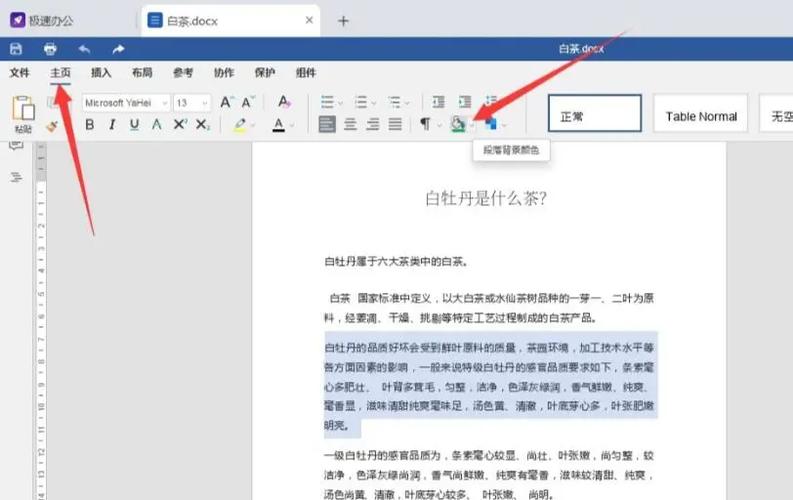Click the multilevel list icon

coord(394,103)
